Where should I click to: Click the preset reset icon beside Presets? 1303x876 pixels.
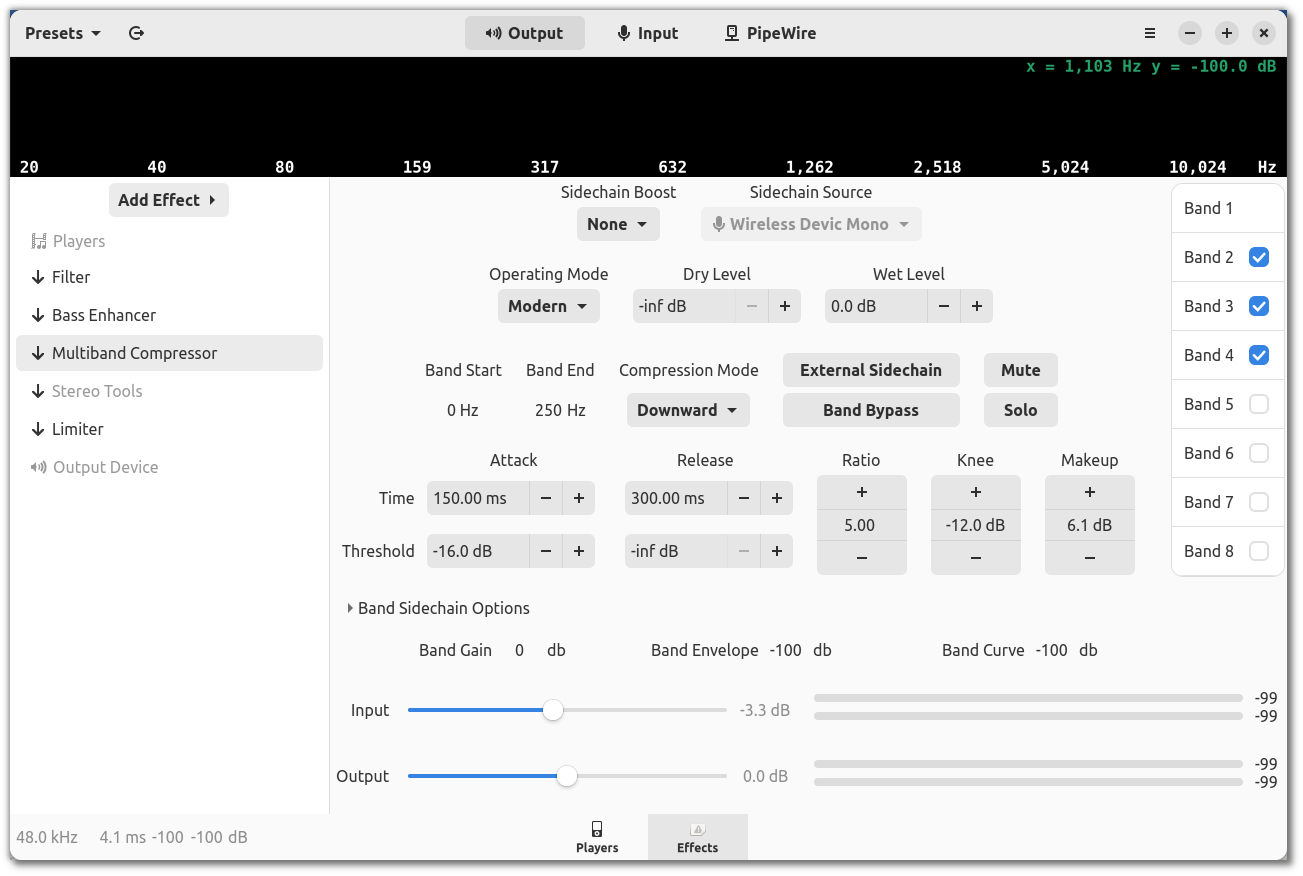(137, 33)
